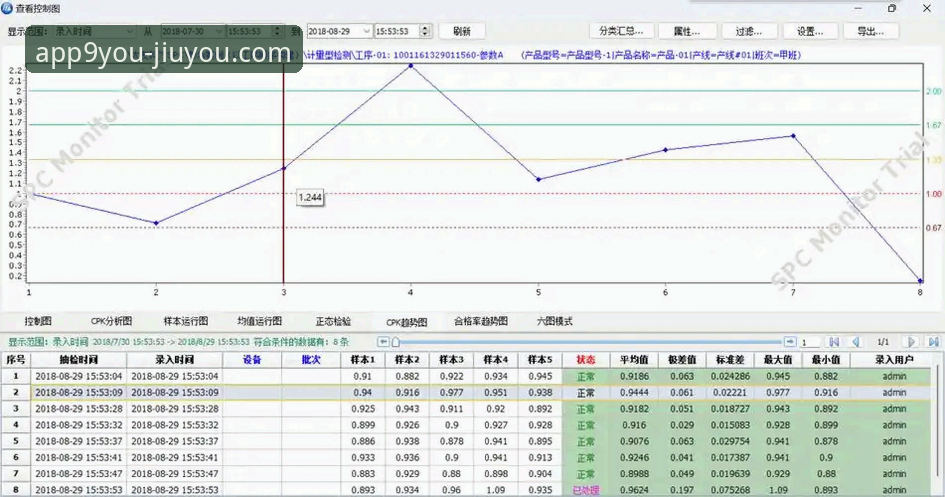Jump to the first page of records
Image resolution: width=945 pixels, height=497 pixels.
pyautogui.click(x=834, y=342)
